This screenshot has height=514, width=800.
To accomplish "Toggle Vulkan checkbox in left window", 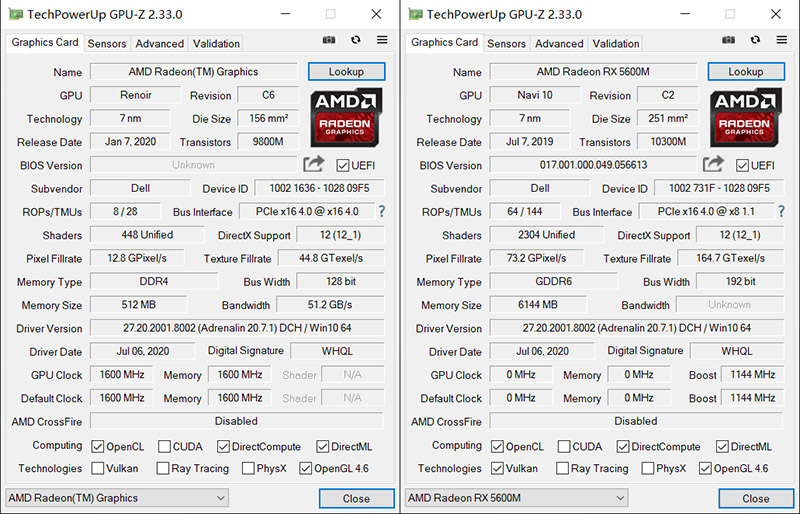I will click(x=97, y=468).
